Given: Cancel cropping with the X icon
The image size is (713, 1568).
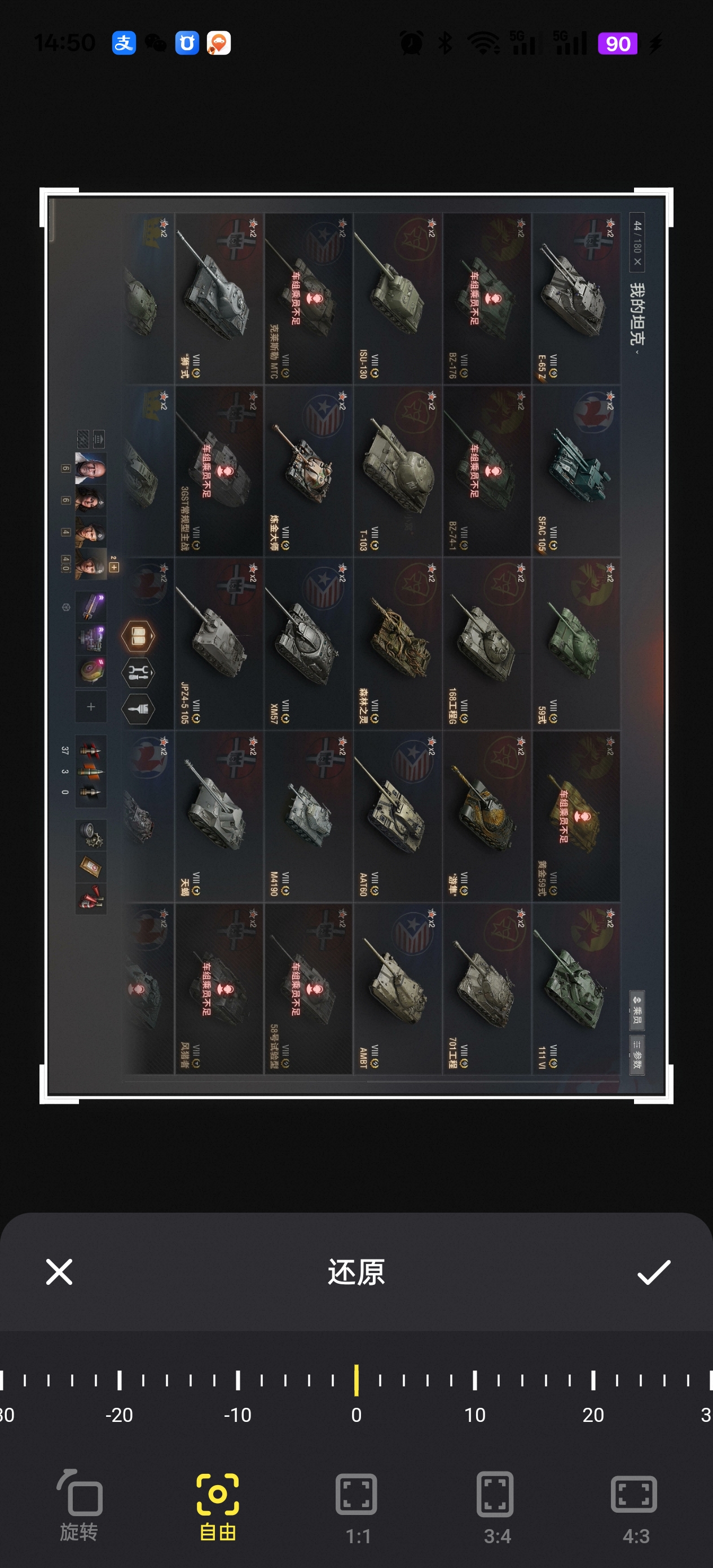Looking at the screenshot, I should [x=59, y=1272].
